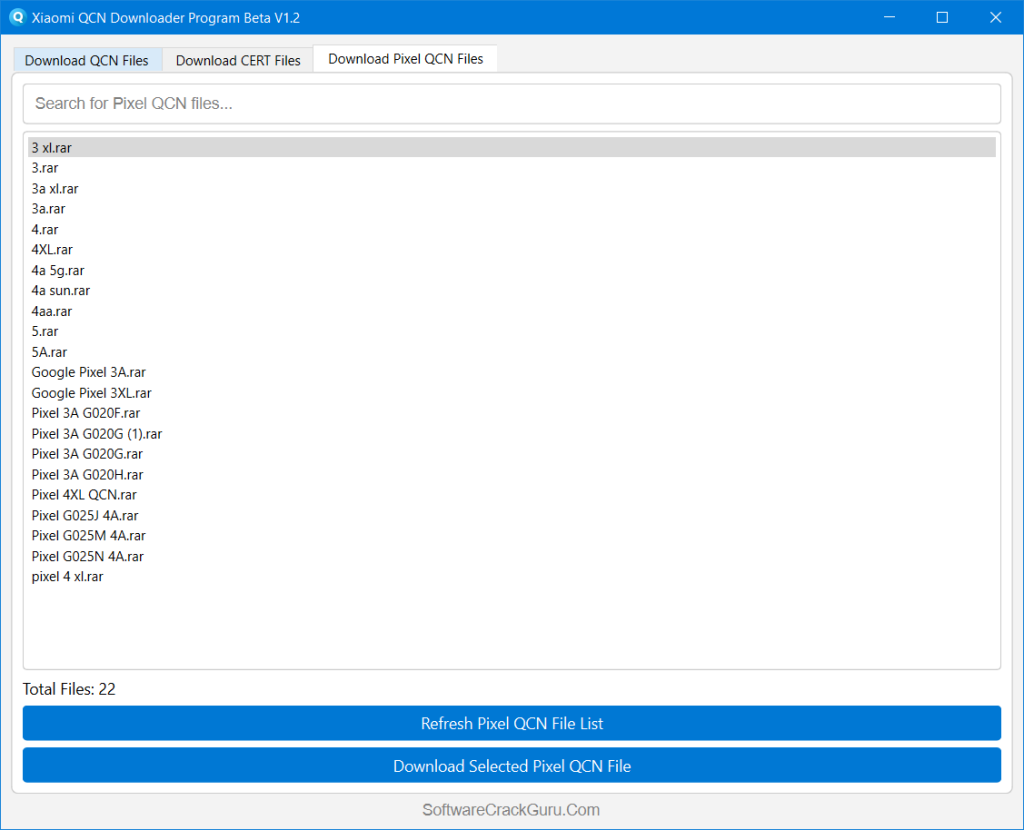Highlight Pixel 3A G020F.rar
The width and height of the screenshot is (1024, 830).
click(512, 413)
